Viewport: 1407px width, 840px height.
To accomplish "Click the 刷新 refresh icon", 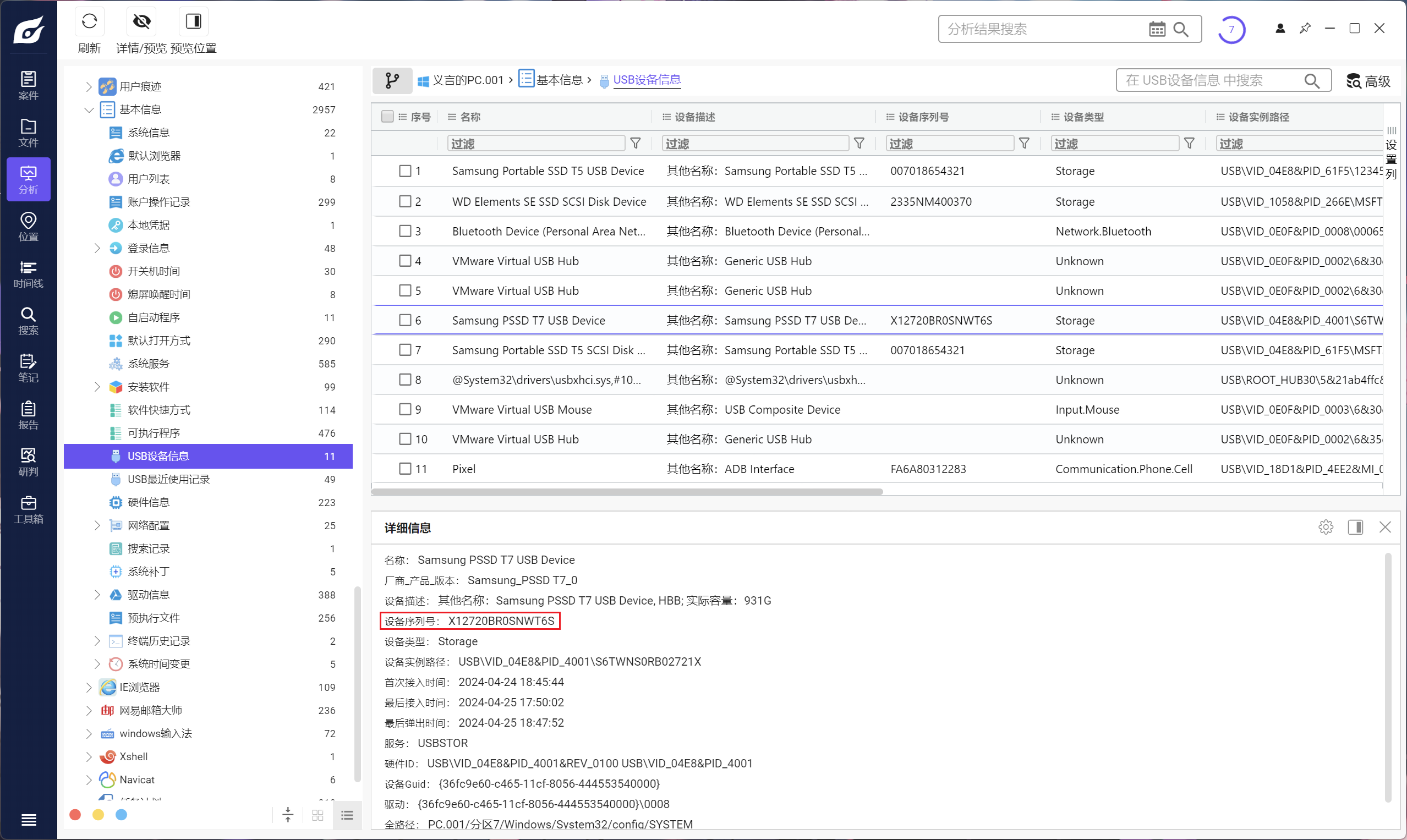I will click(90, 21).
